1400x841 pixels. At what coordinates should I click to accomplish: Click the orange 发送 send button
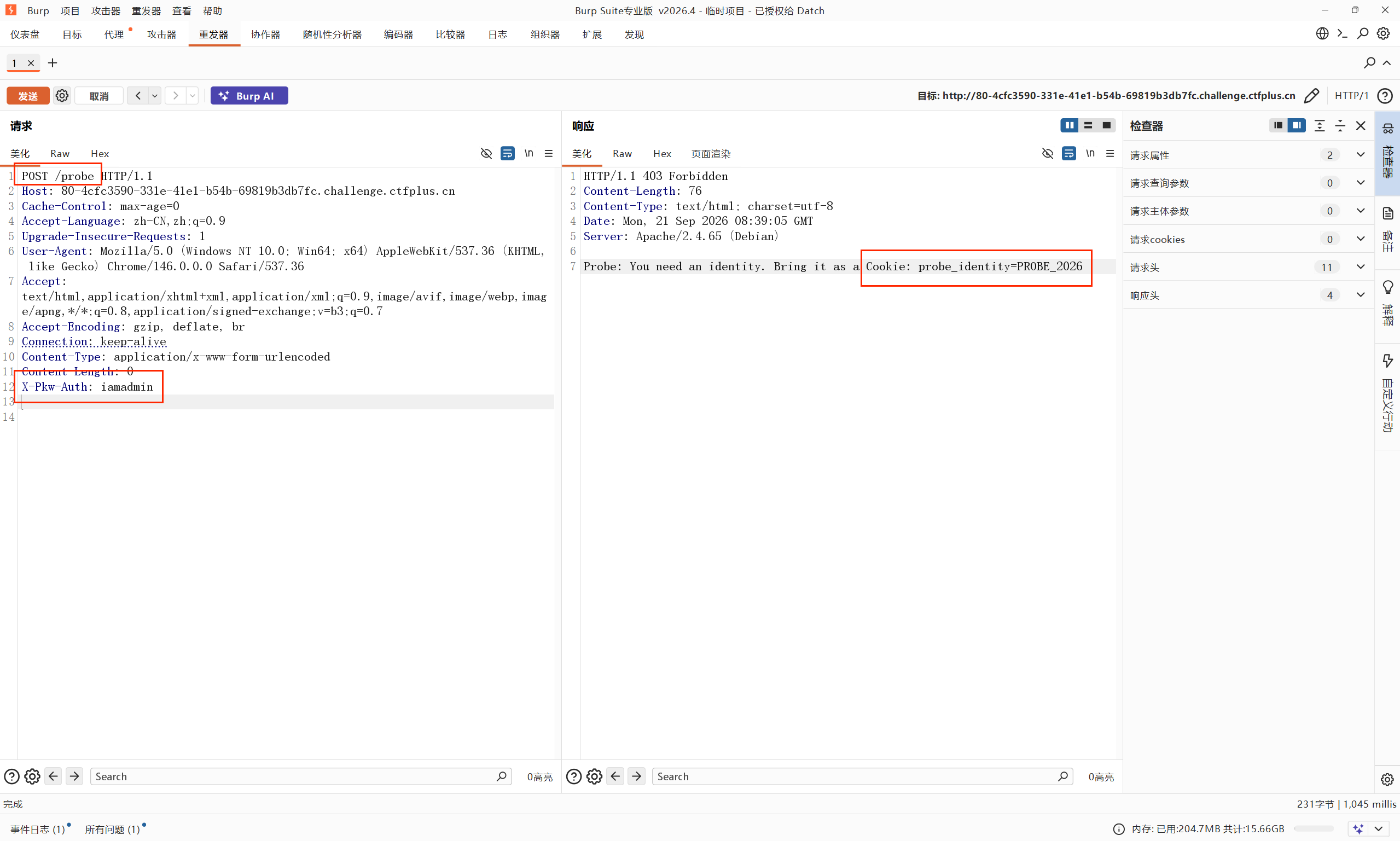point(28,96)
